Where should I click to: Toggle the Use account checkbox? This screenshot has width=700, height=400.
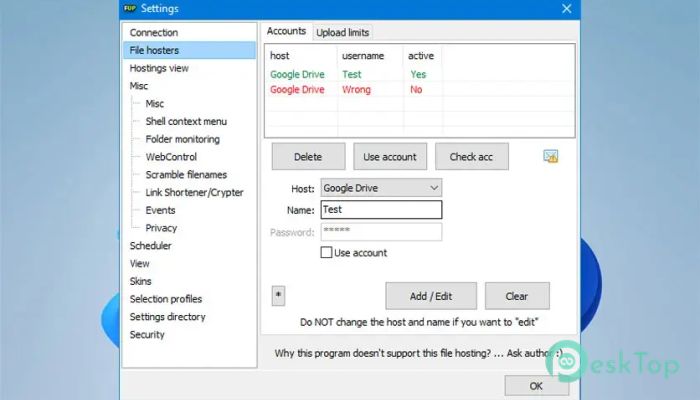[x=326, y=253]
